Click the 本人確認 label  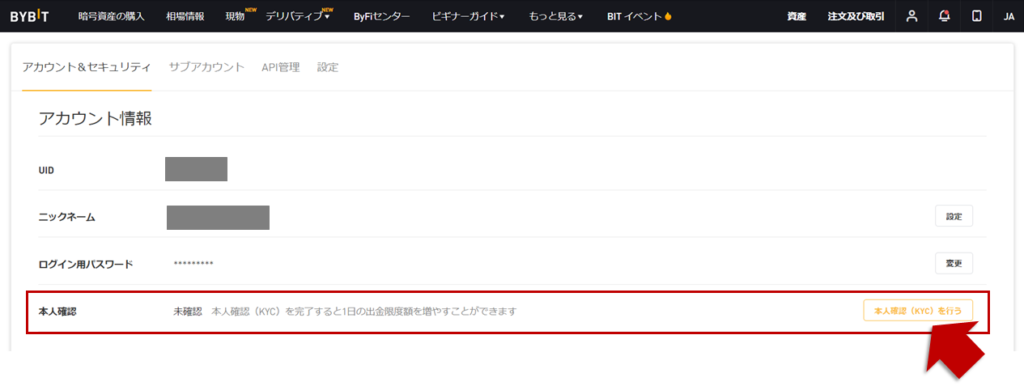tap(57, 312)
